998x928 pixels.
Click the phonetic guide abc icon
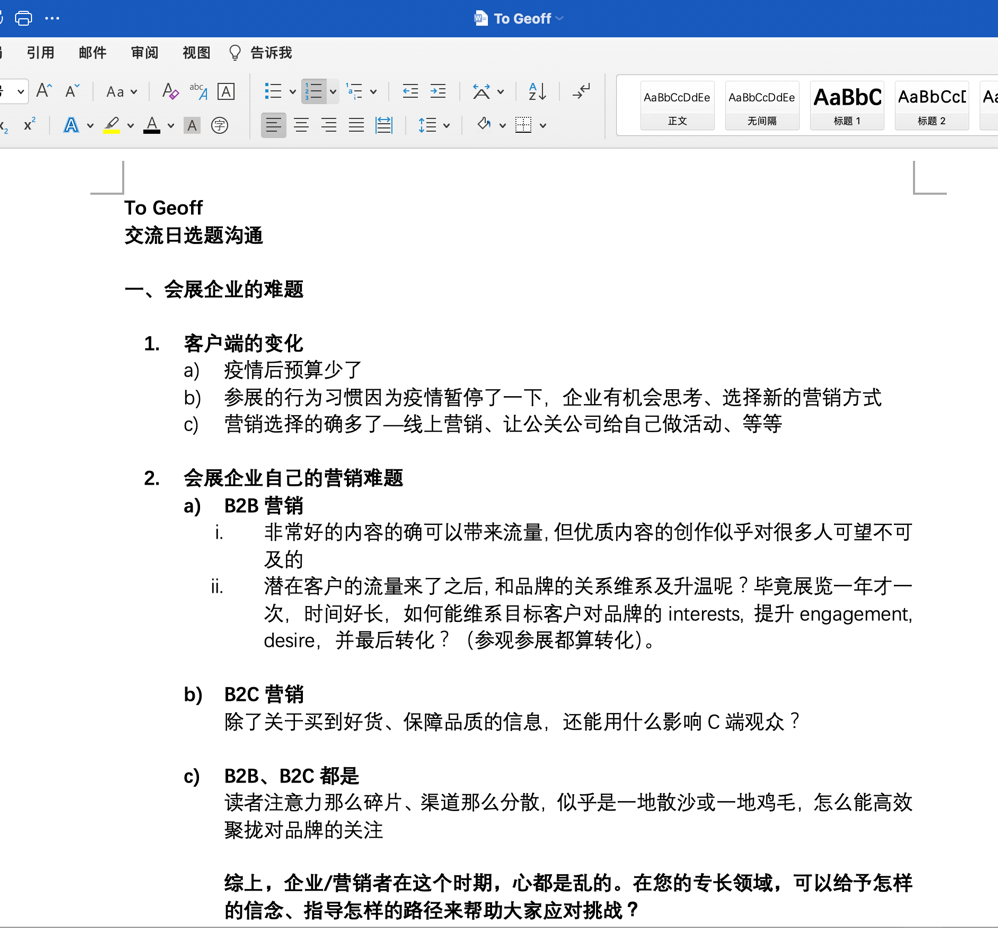(198, 91)
